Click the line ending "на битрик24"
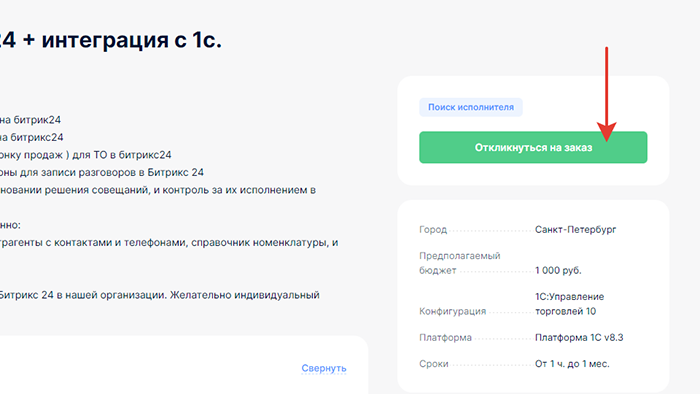700x394 pixels. click(30, 120)
